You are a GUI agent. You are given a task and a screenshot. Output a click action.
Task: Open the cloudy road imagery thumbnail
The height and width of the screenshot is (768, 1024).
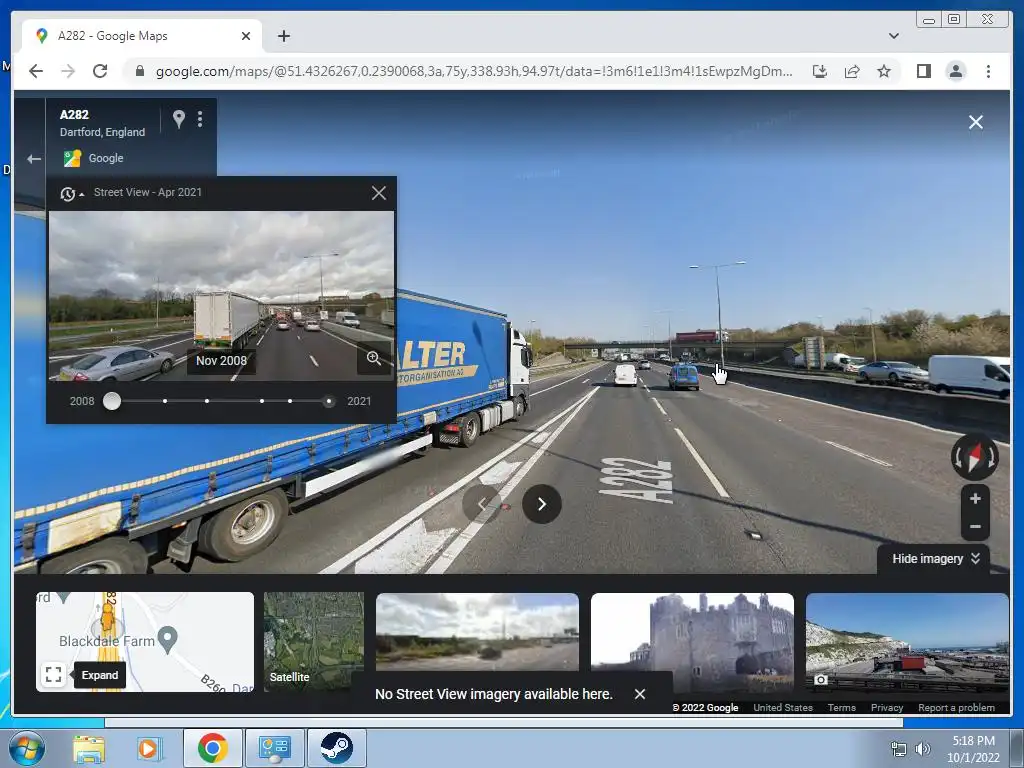477,632
